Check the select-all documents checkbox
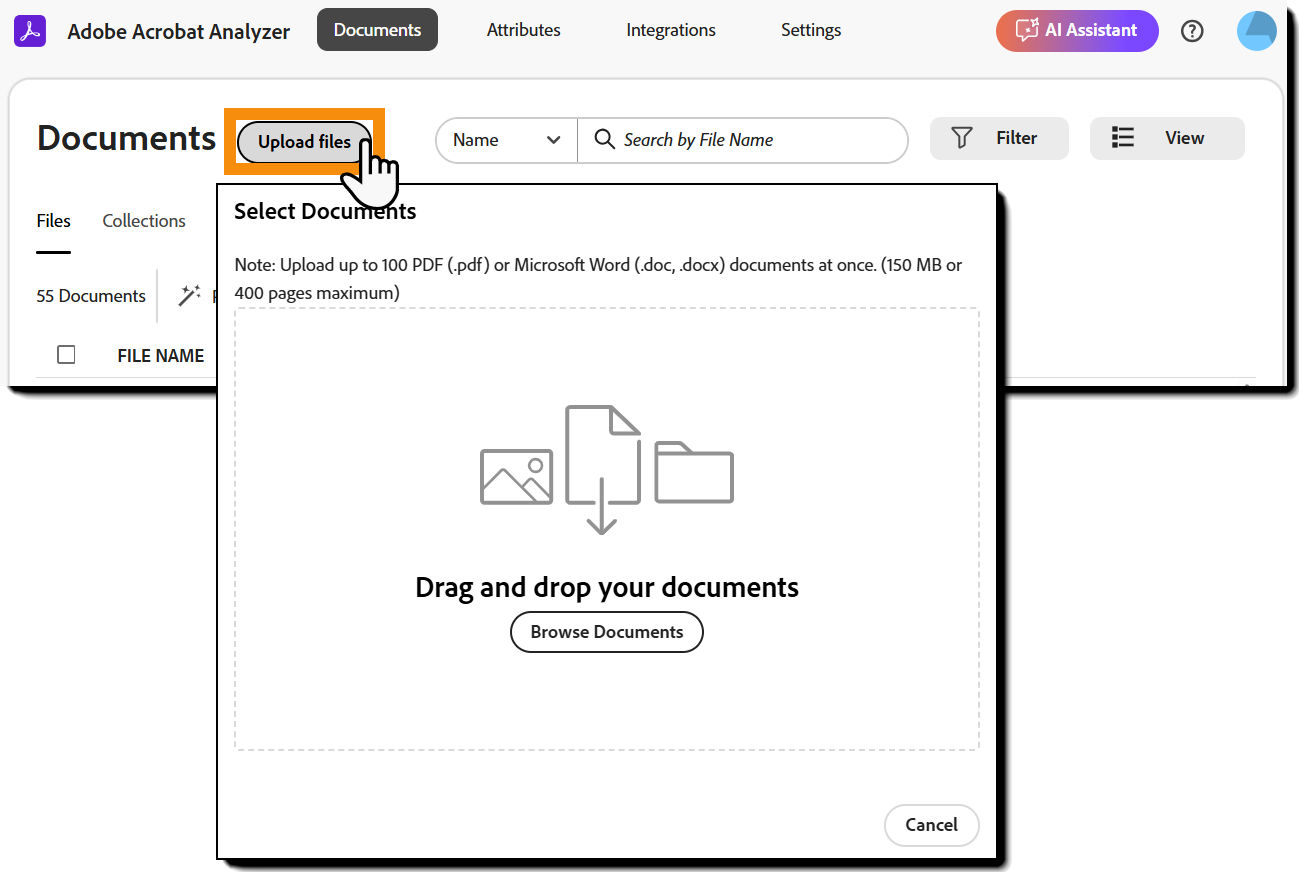Image resolution: width=1299 pixels, height=872 pixels. click(66, 354)
